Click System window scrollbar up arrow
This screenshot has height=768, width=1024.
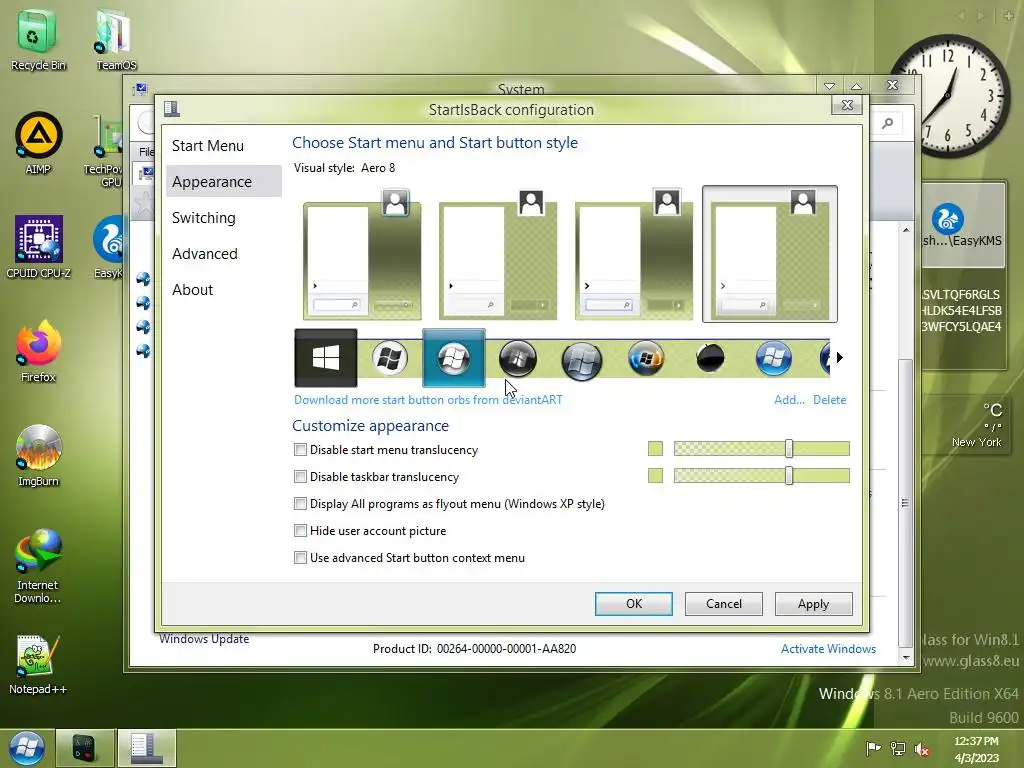906,230
